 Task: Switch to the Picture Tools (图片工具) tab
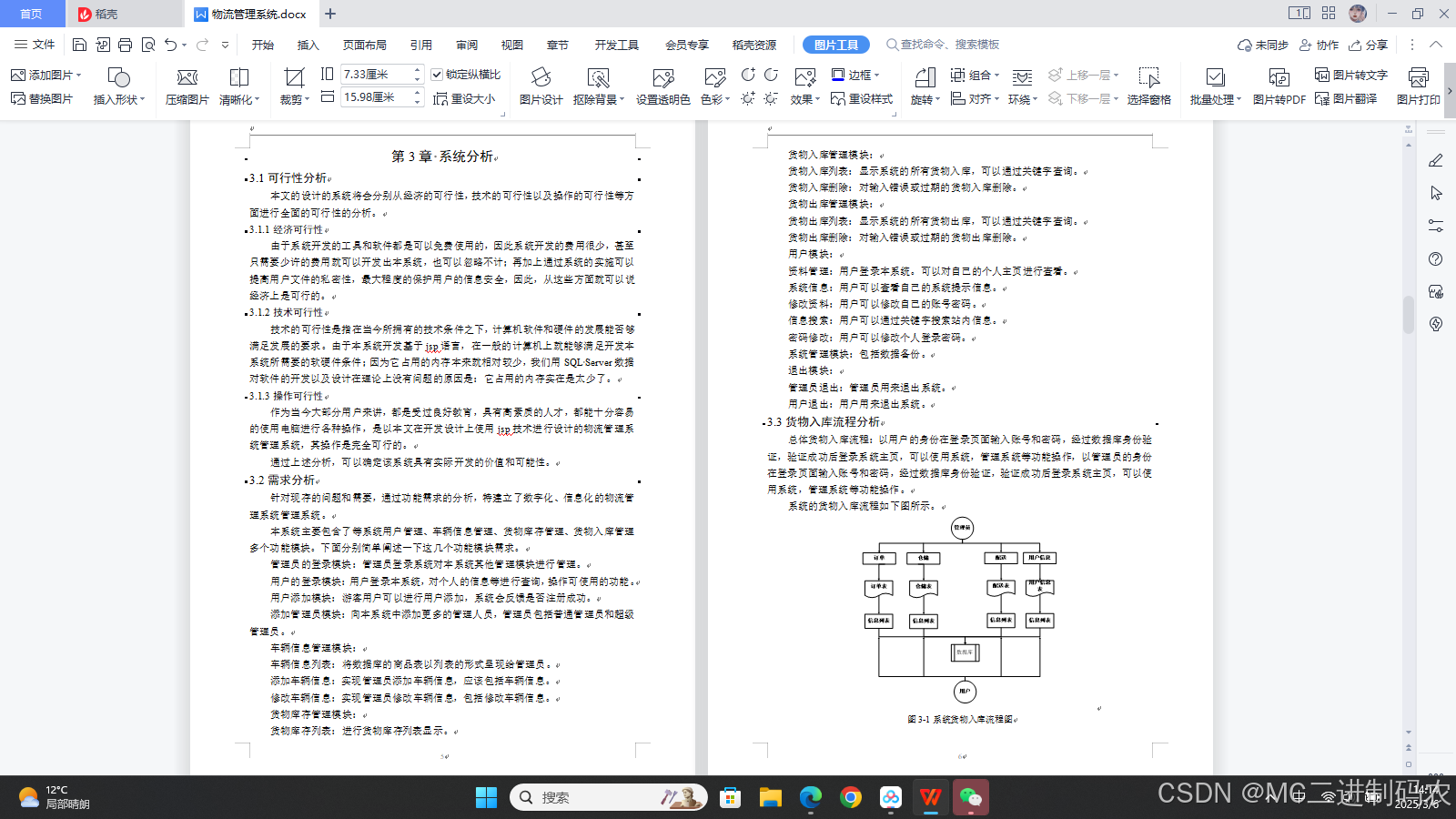click(836, 45)
